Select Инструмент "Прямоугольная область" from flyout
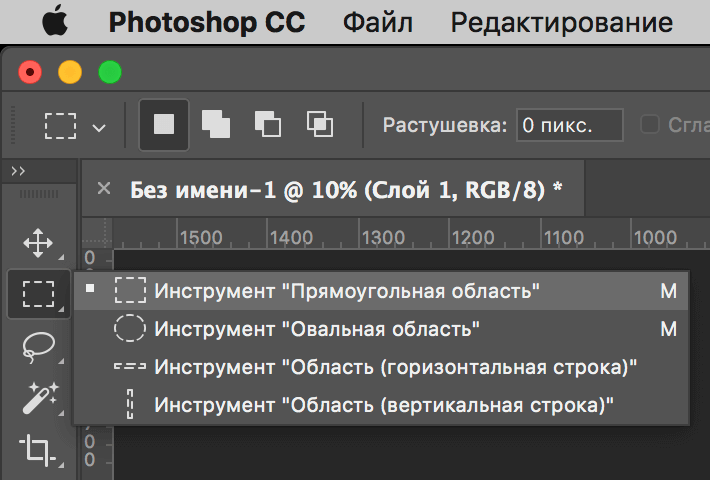Viewport: 710px width, 480px height. point(381,291)
